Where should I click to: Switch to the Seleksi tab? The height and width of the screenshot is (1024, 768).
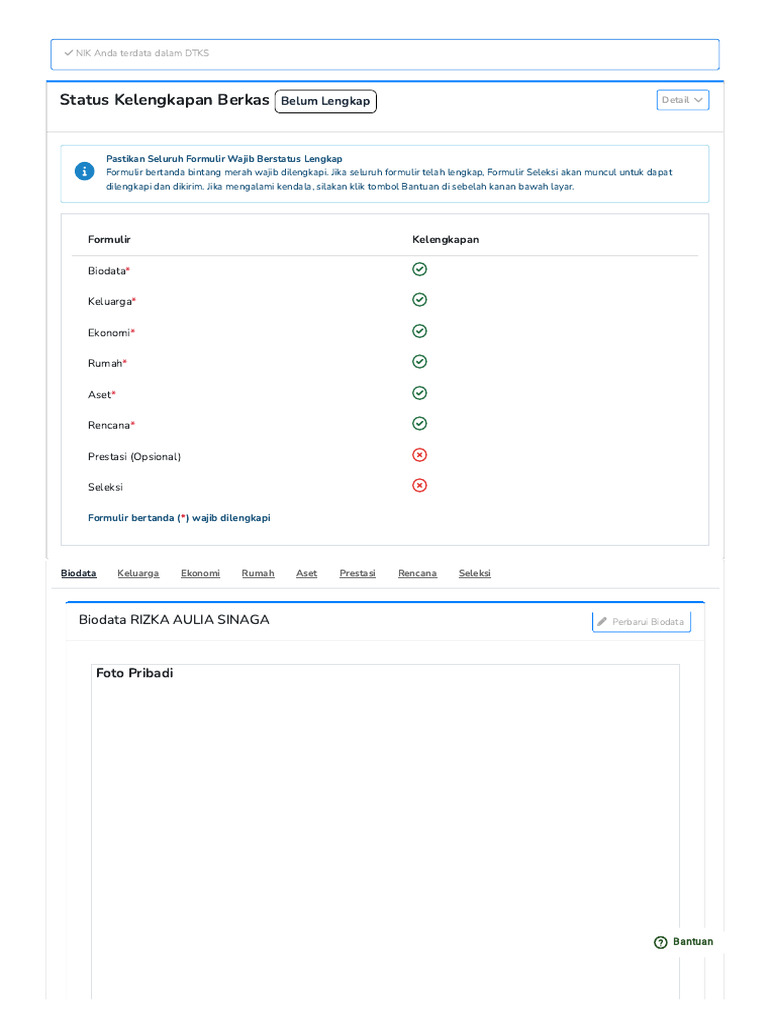click(475, 573)
